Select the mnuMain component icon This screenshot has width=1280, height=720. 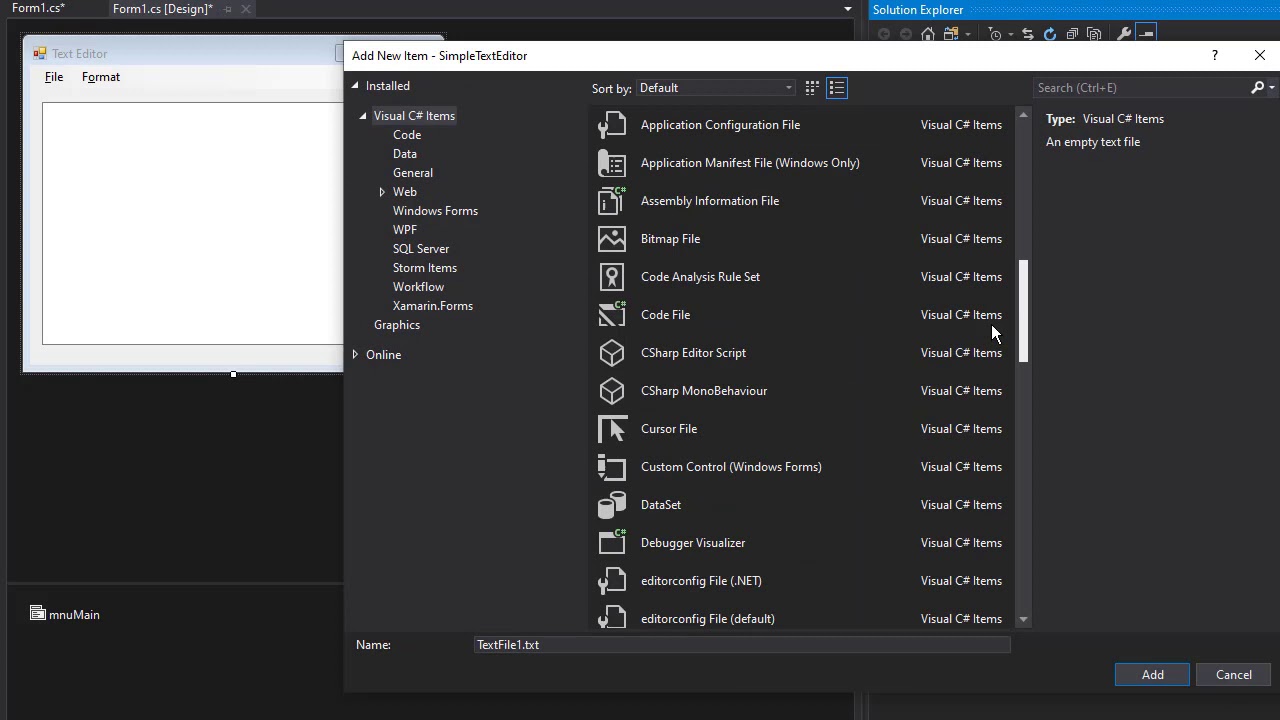(x=38, y=614)
